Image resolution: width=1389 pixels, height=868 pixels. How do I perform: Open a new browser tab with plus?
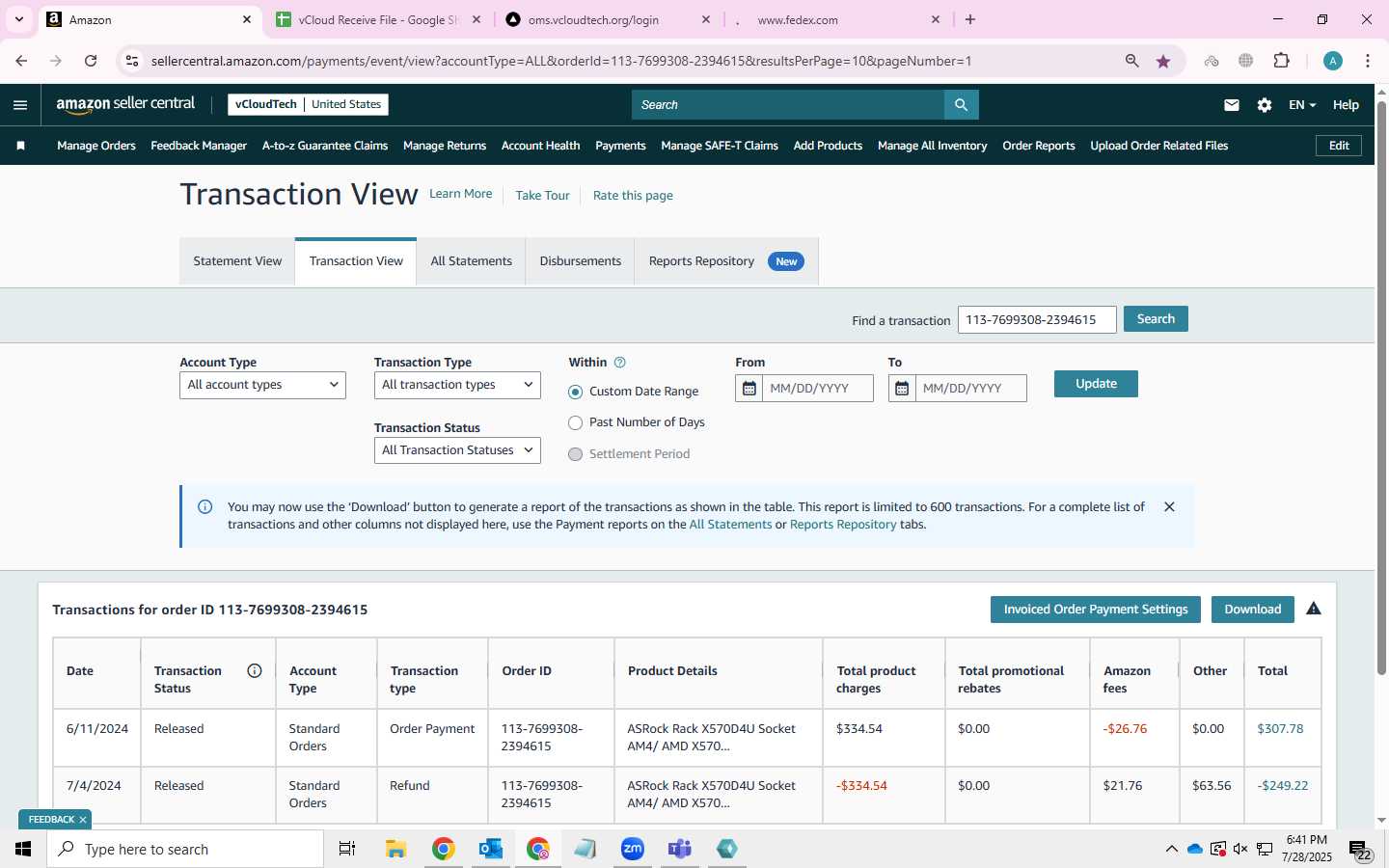click(970, 19)
